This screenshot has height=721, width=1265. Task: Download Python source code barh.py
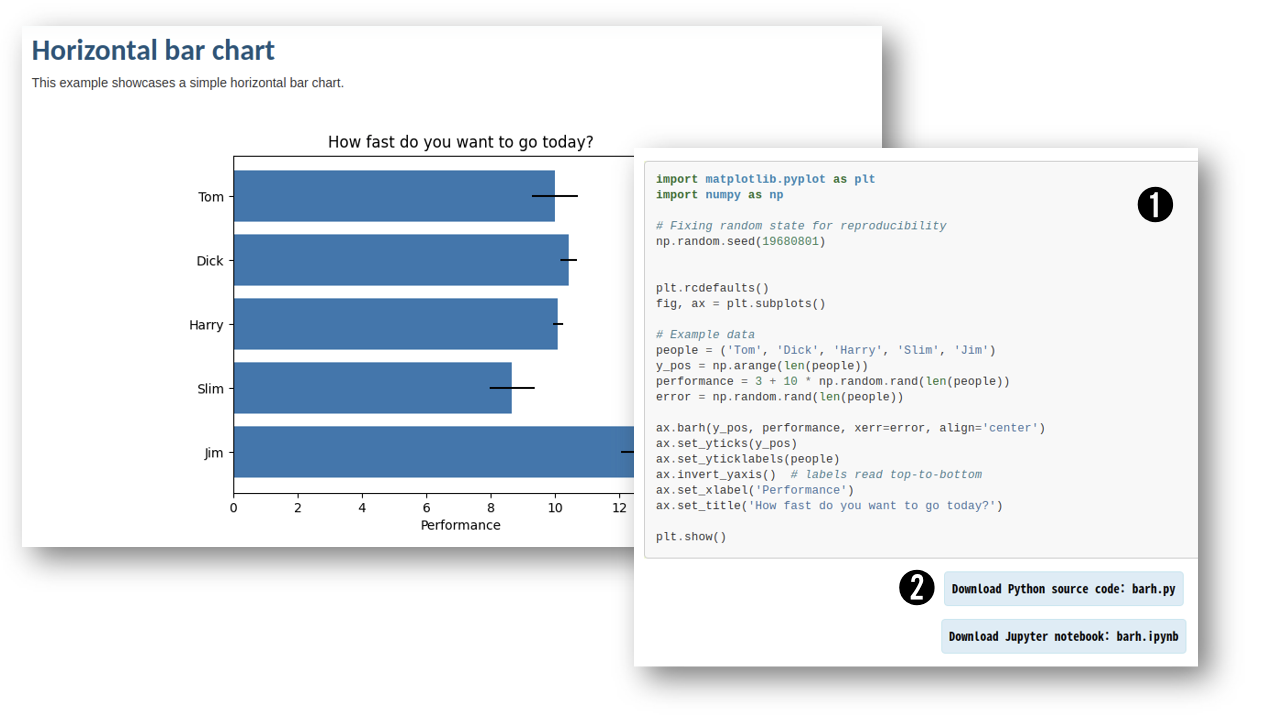(1063, 588)
